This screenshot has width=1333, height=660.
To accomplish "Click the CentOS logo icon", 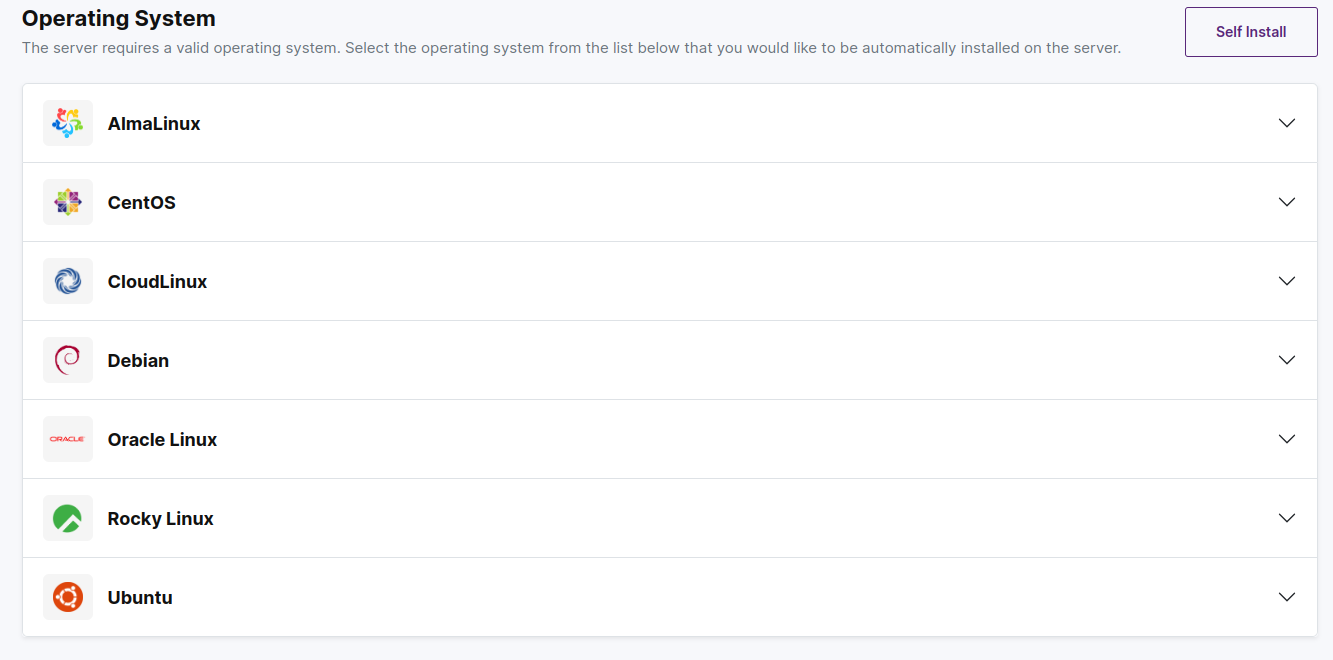I will pyautogui.click(x=68, y=202).
